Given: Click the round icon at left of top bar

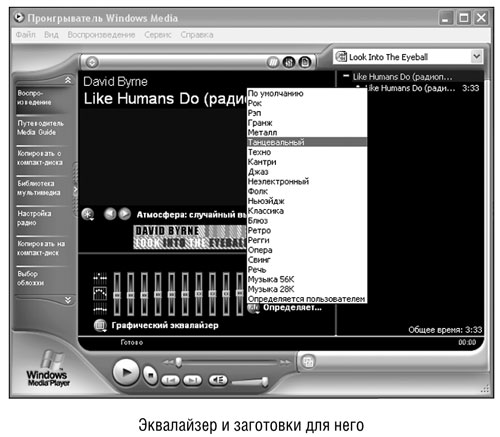Looking at the screenshot, I should (x=92, y=62).
